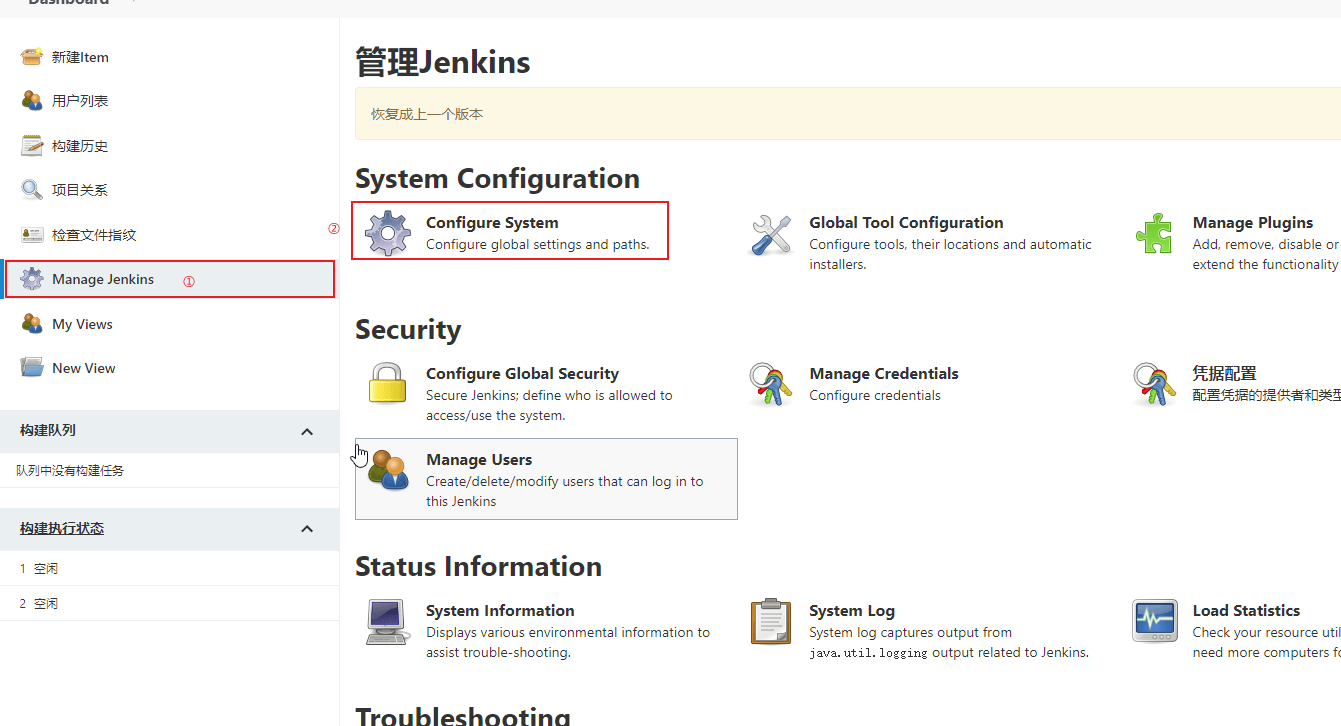The image size is (1341, 726).
Task: Select Manage Jenkins in sidebar
Action: [x=103, y=279]
